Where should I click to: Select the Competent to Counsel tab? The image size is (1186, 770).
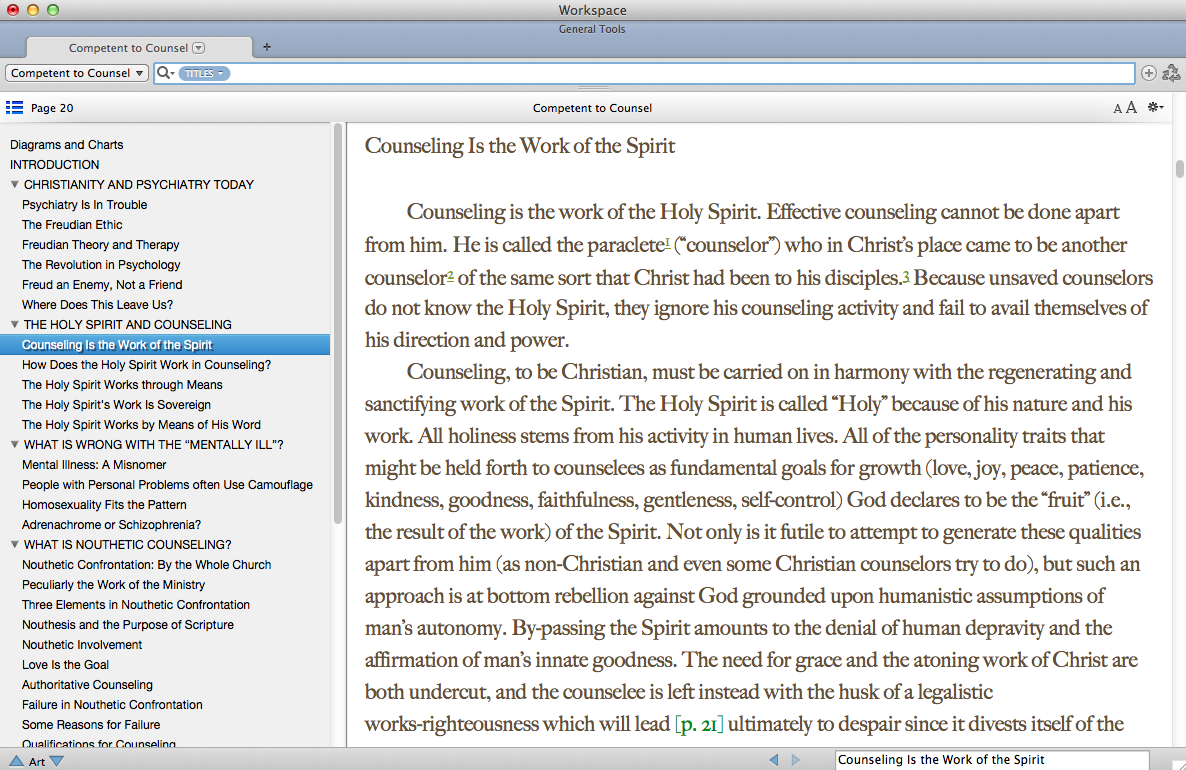(x=128, y=48)
